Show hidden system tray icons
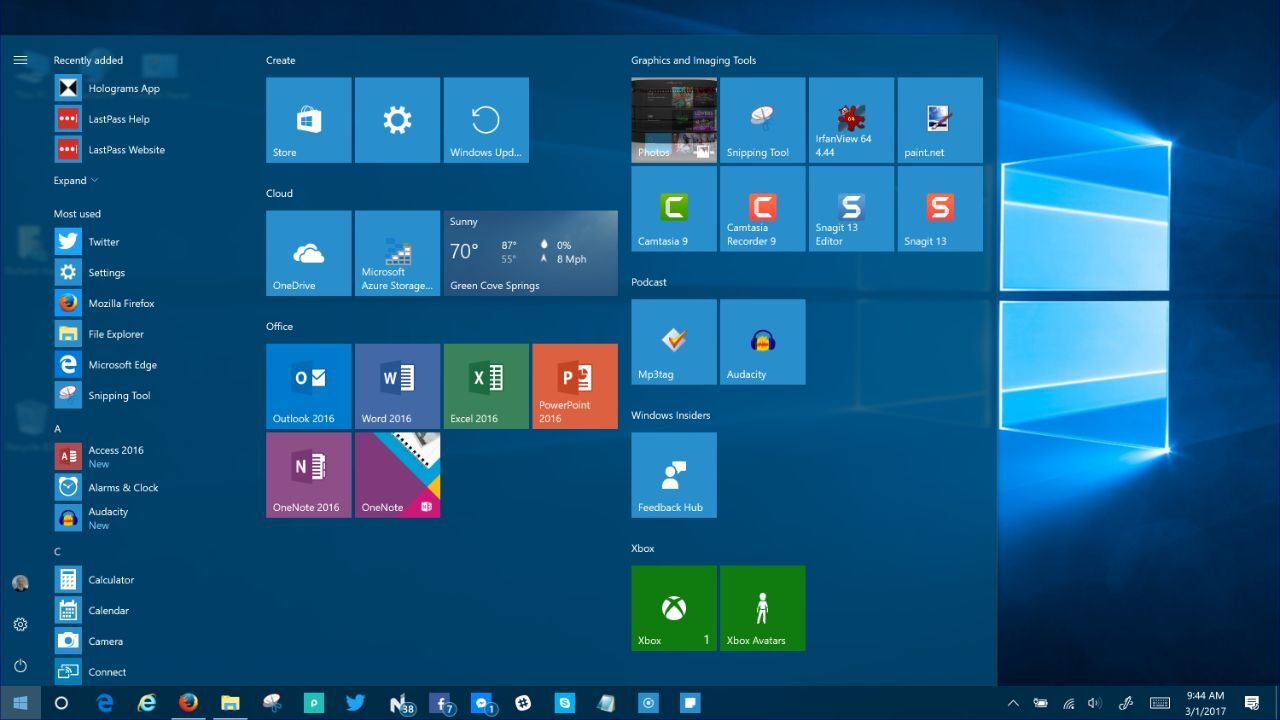Screen dimensions: 1280x720 tap(1012, 703)
